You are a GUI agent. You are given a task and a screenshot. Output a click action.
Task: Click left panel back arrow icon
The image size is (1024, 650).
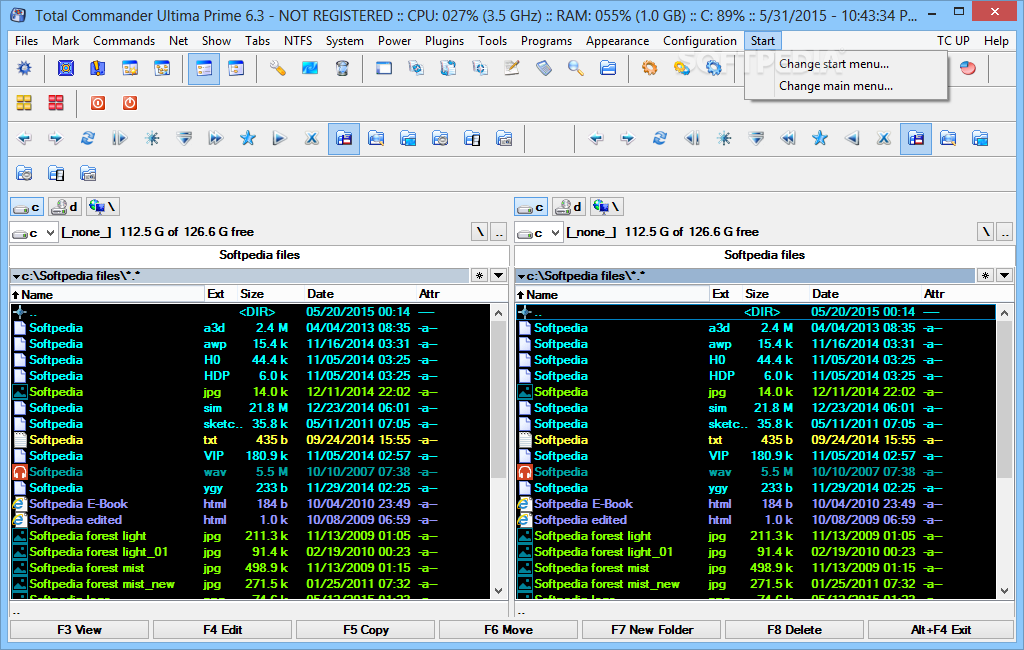pos(24,138)
